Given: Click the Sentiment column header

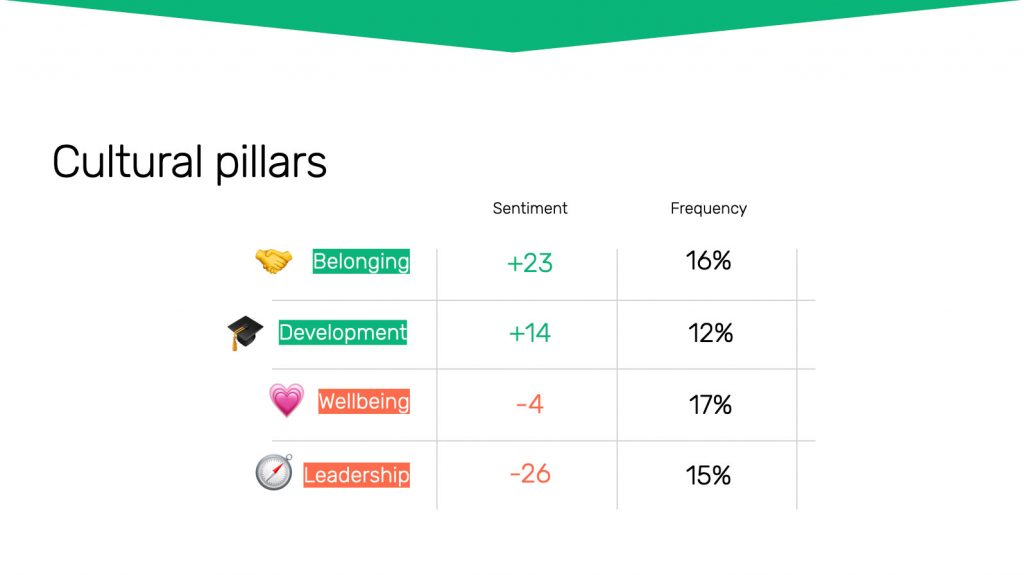Looking at the screenshot, I should pos(530,208).
